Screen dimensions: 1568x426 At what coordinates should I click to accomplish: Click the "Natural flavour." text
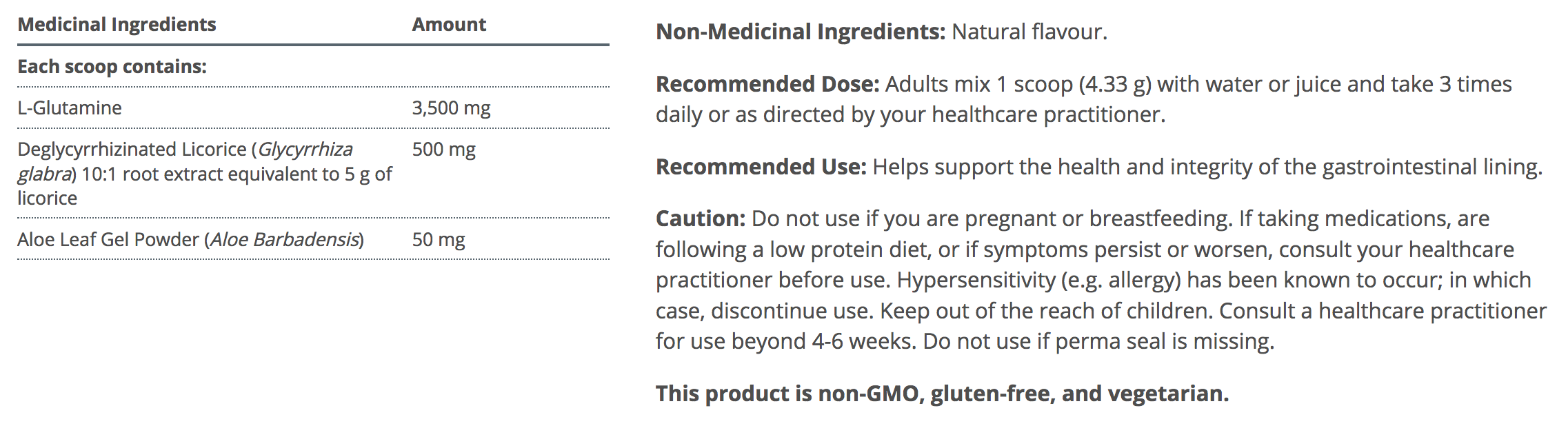[1029, 32]
